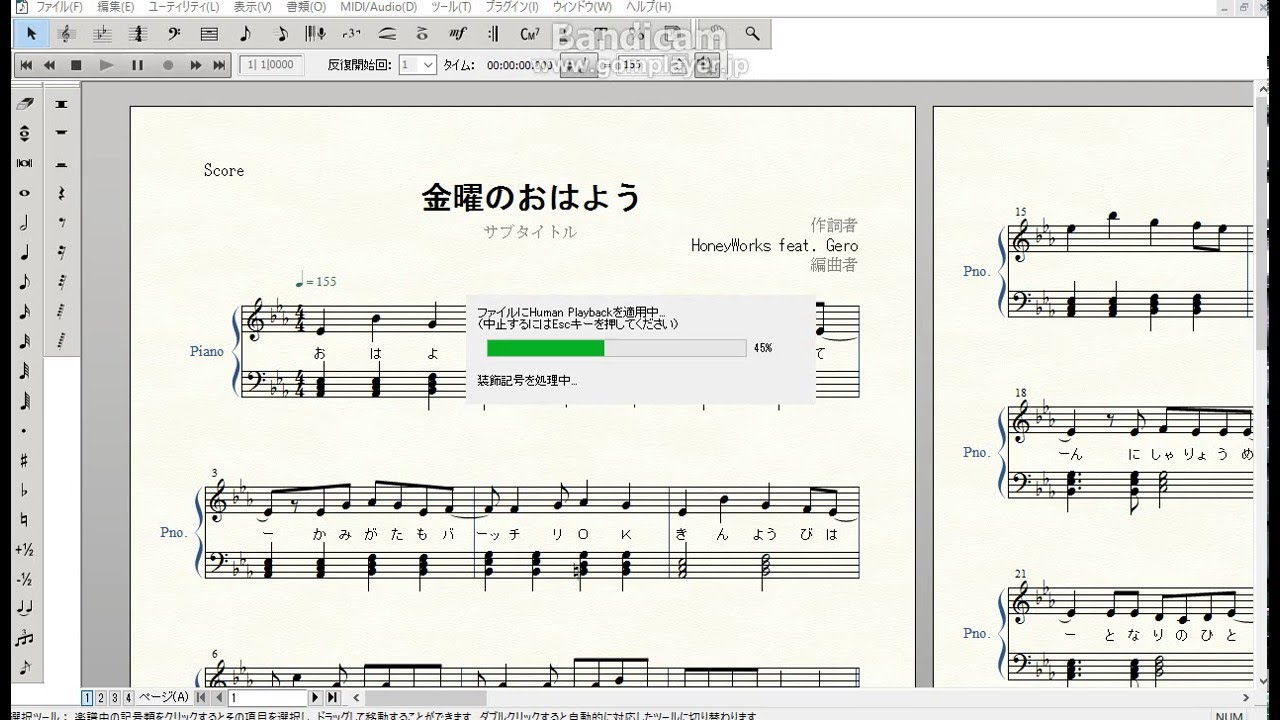Pause playback
1280x720 pixels.
pyautogui.click(x=137, y=65)
